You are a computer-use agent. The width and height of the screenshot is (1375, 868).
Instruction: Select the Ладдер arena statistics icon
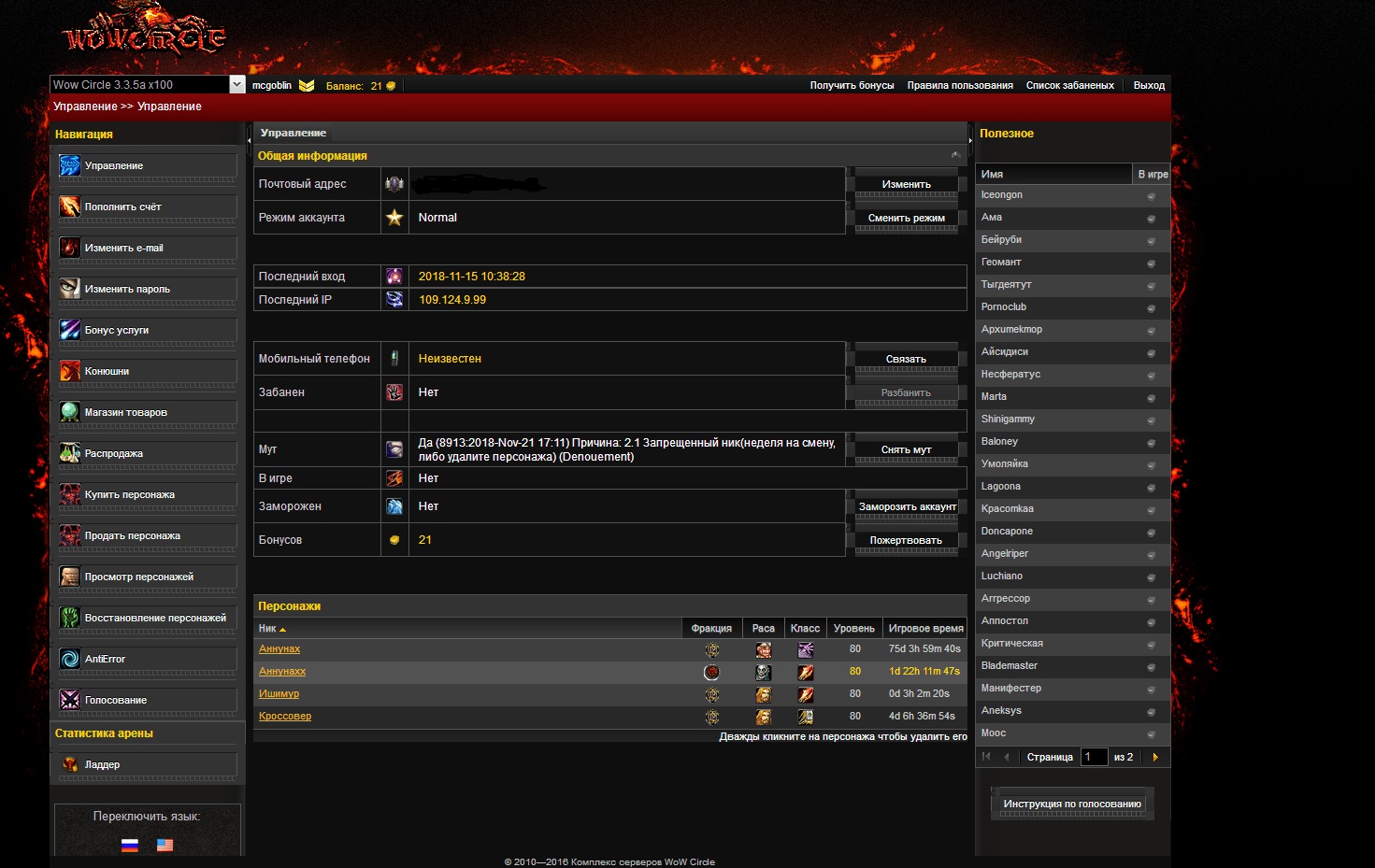(70, 764)
